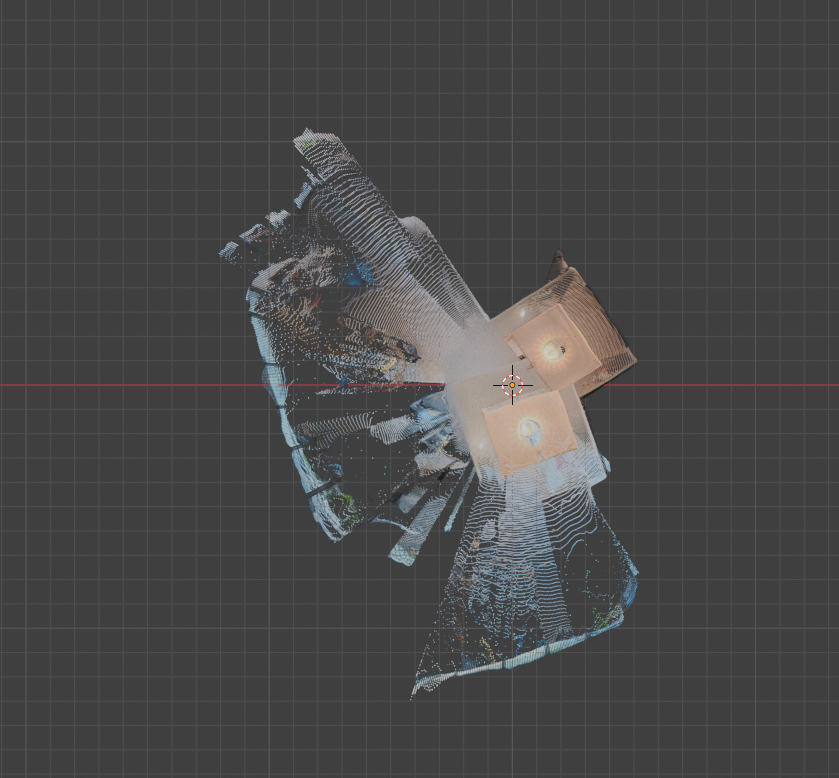Click the glowing light in the upper beige panel

[551, 349]
